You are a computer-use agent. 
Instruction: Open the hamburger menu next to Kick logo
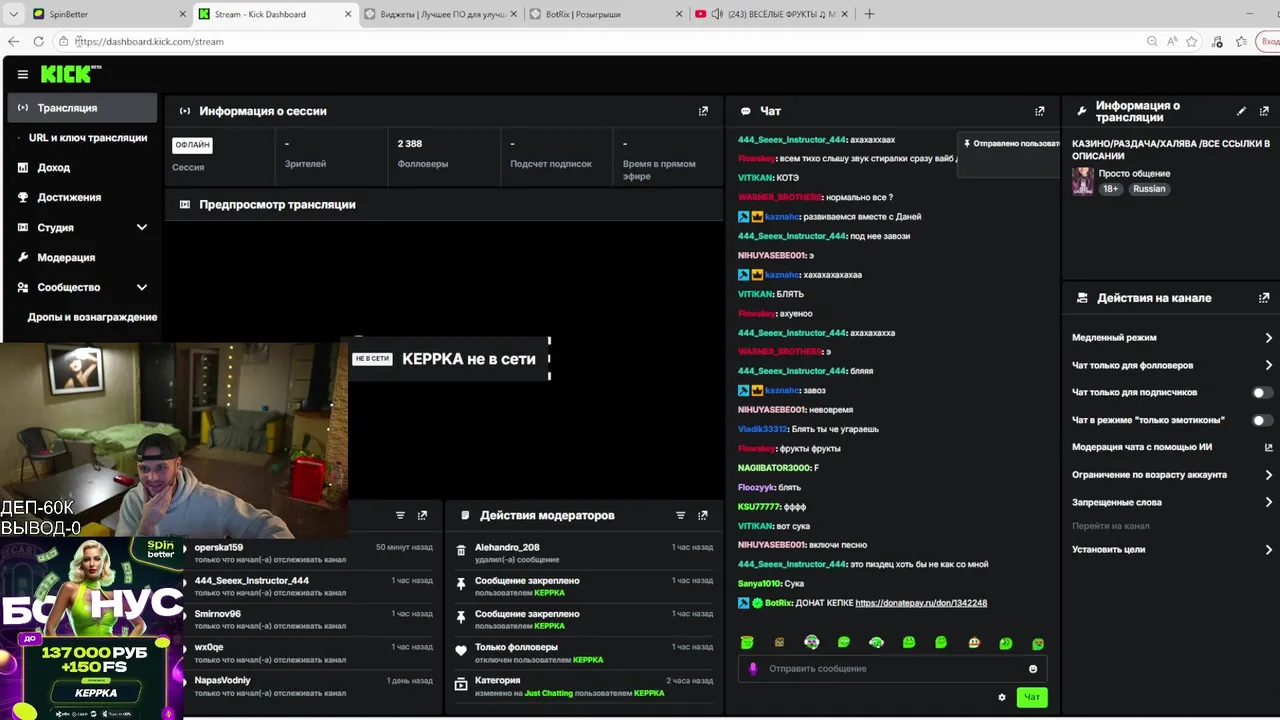[x=22, y=74]
